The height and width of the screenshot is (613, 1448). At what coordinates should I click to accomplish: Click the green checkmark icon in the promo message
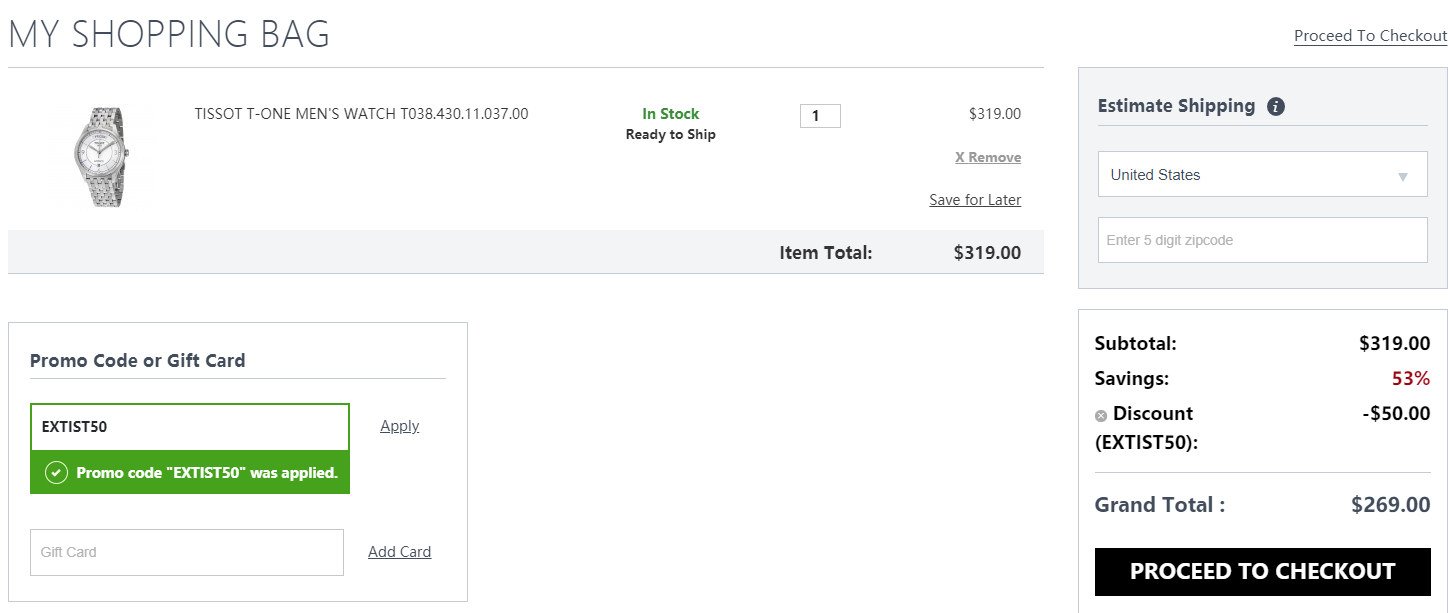pyautogui.click(x=57, y=472)
